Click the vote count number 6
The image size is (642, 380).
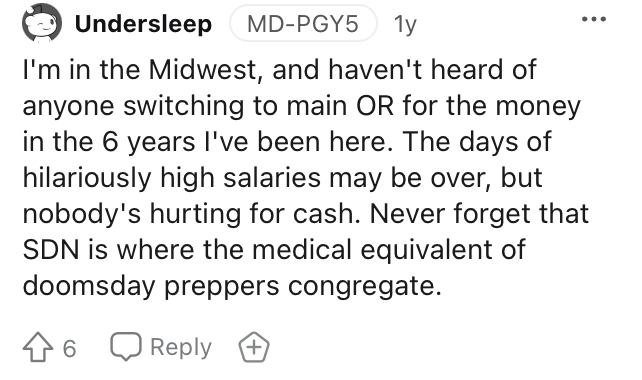(x=70, y=348)
